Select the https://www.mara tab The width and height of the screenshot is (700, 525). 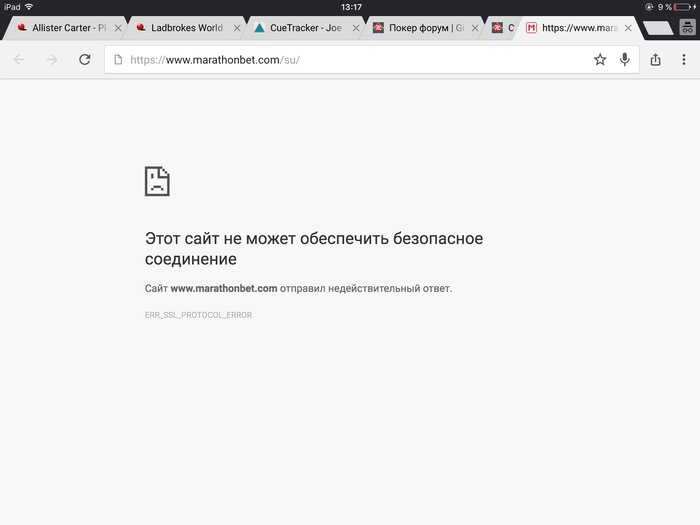point(576,28)
